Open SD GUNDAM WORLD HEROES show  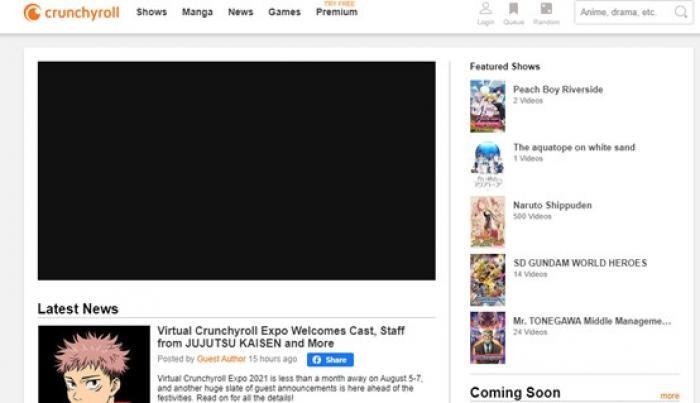tap(579, 263)
